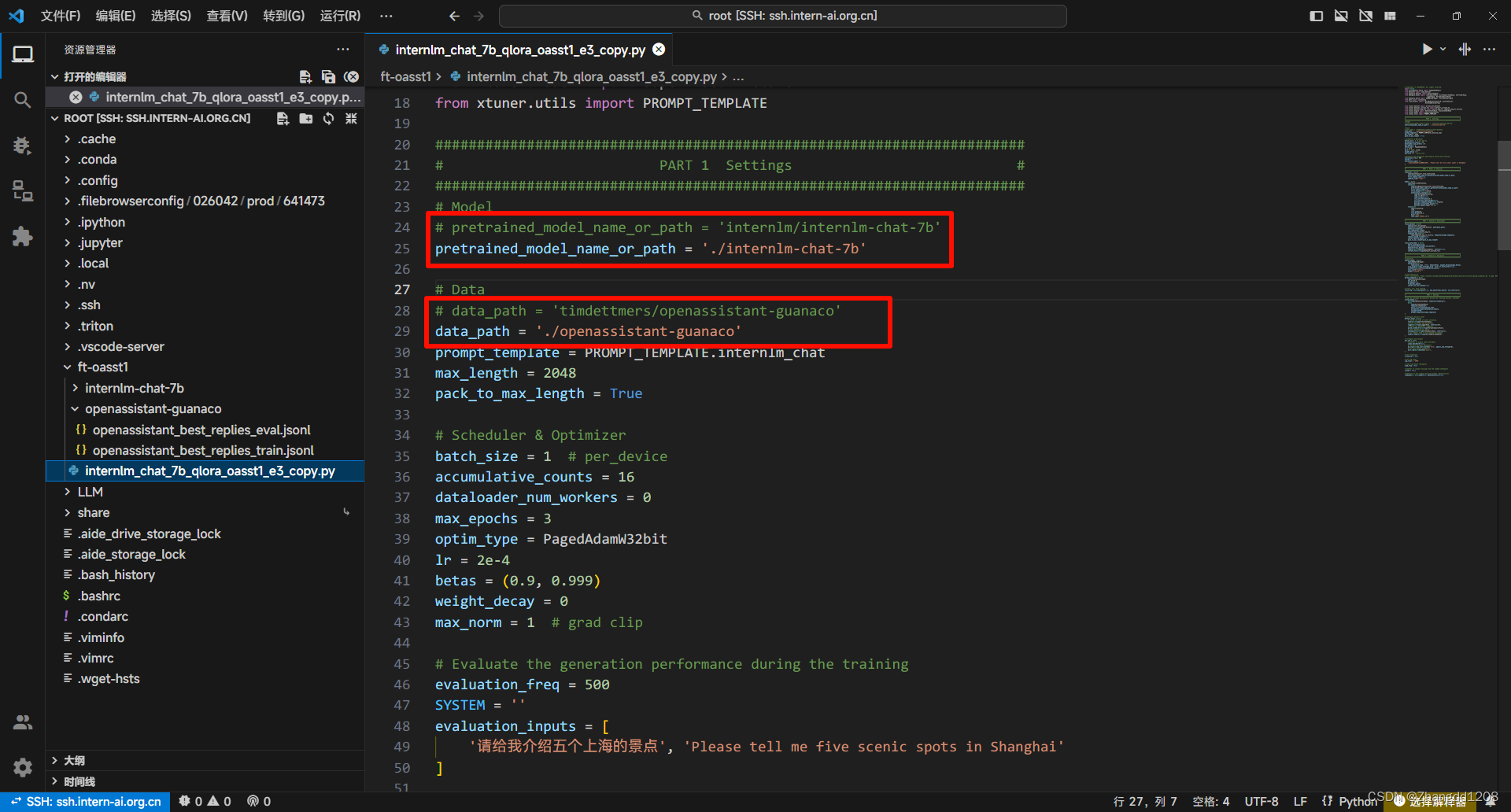Open the Search view in activity bar
The image size is (1511, 812).
pos(23,100)
